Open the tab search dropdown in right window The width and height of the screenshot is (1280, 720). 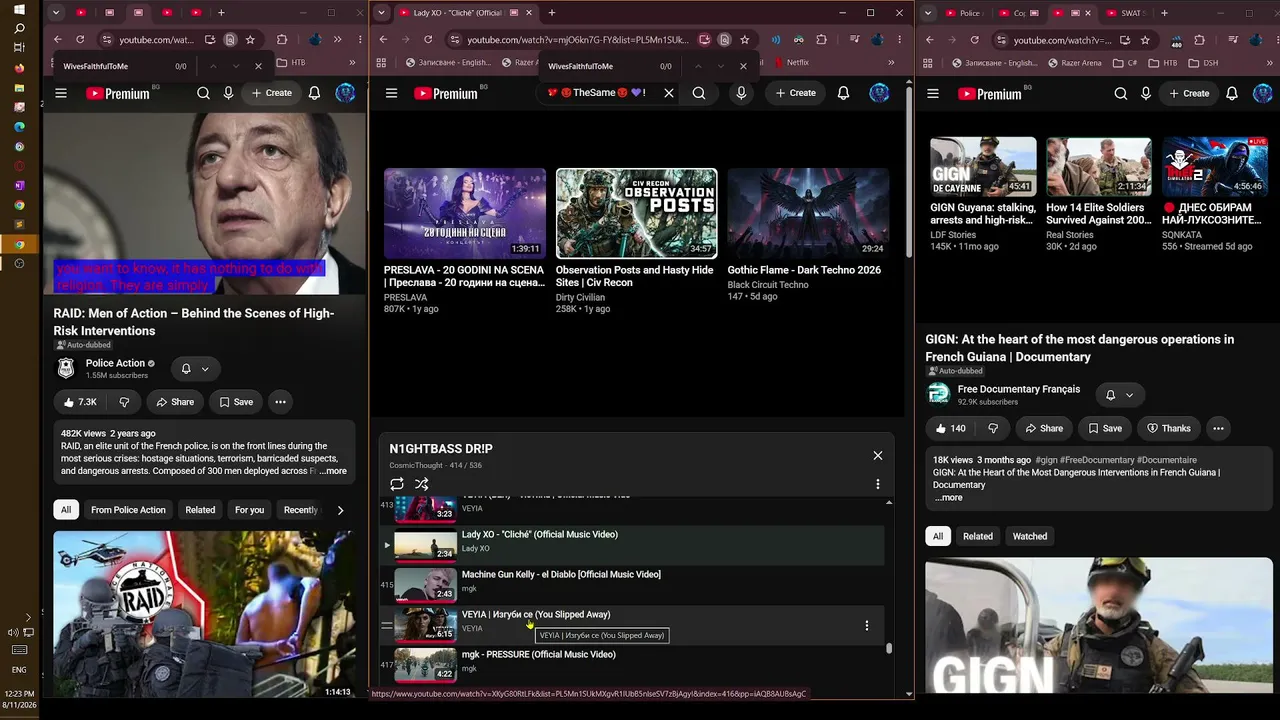coord(929,13)
